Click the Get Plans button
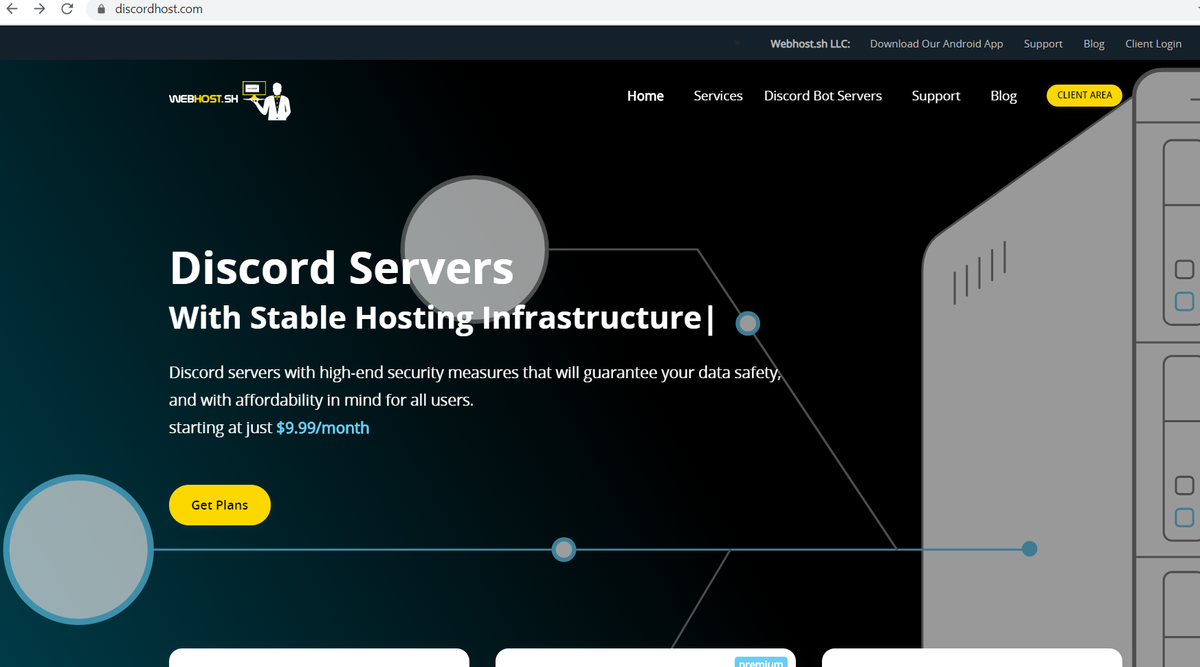 click(x=220, y=505)
